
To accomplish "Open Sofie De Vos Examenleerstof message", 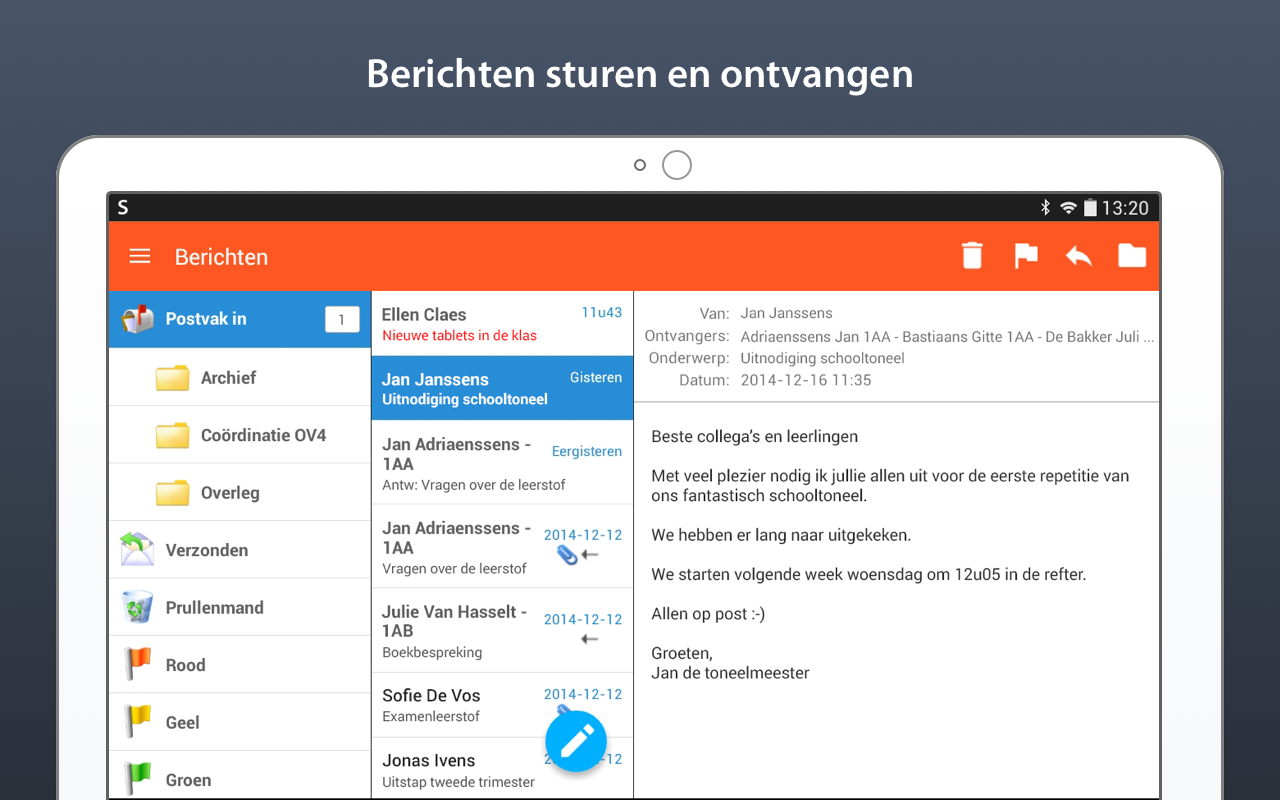I will [502, 705].
